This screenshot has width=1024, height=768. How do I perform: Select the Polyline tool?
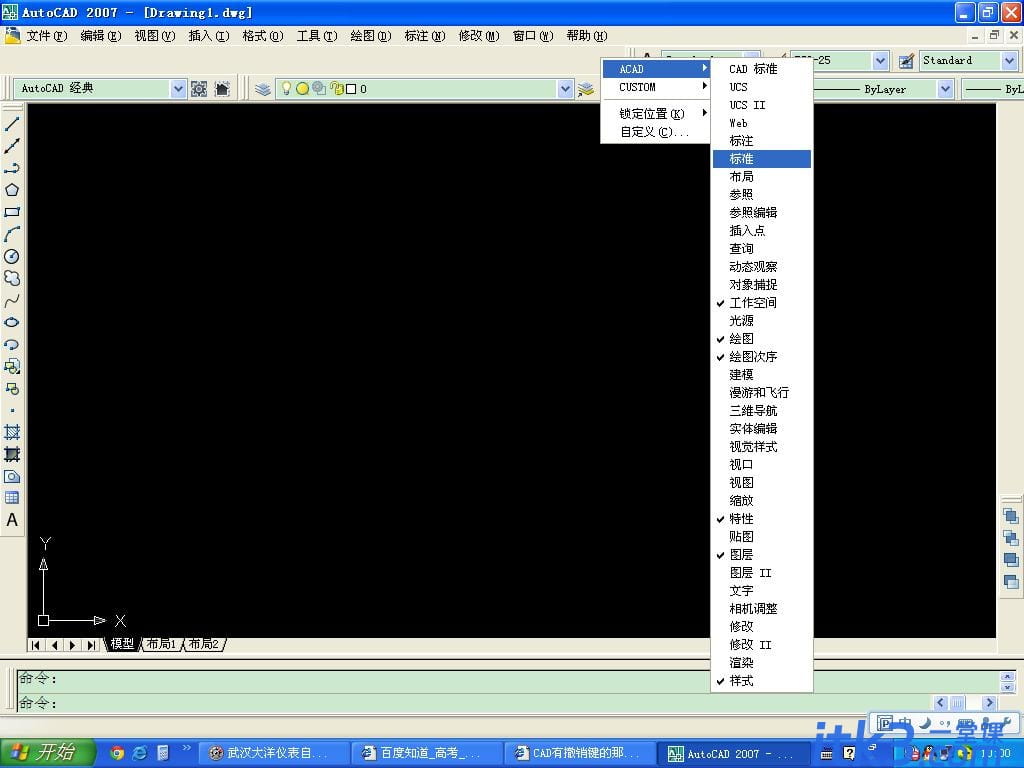coord(12,168)
